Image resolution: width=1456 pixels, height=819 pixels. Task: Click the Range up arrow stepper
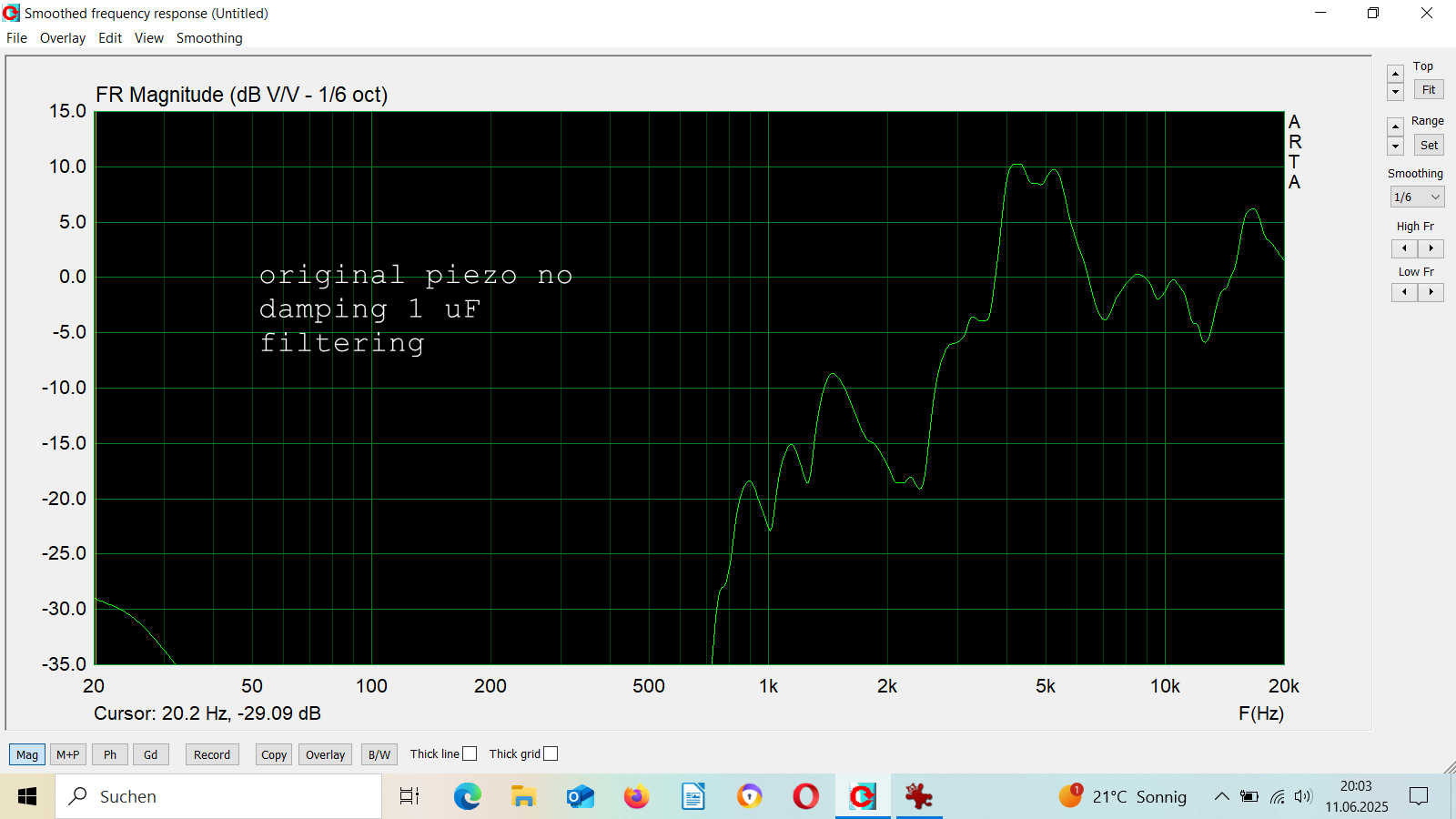click(1396, 126)
